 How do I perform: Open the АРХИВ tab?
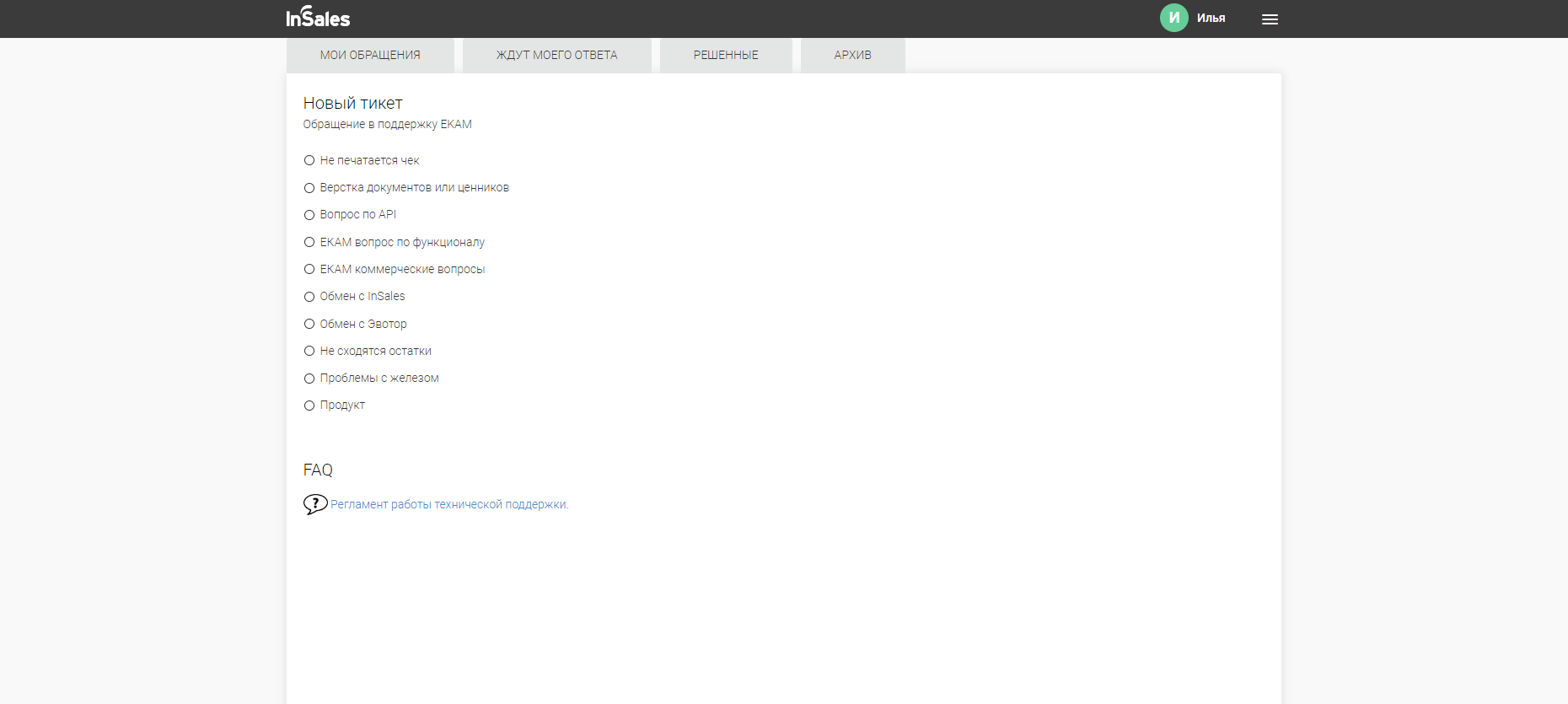tap(853, 55)
